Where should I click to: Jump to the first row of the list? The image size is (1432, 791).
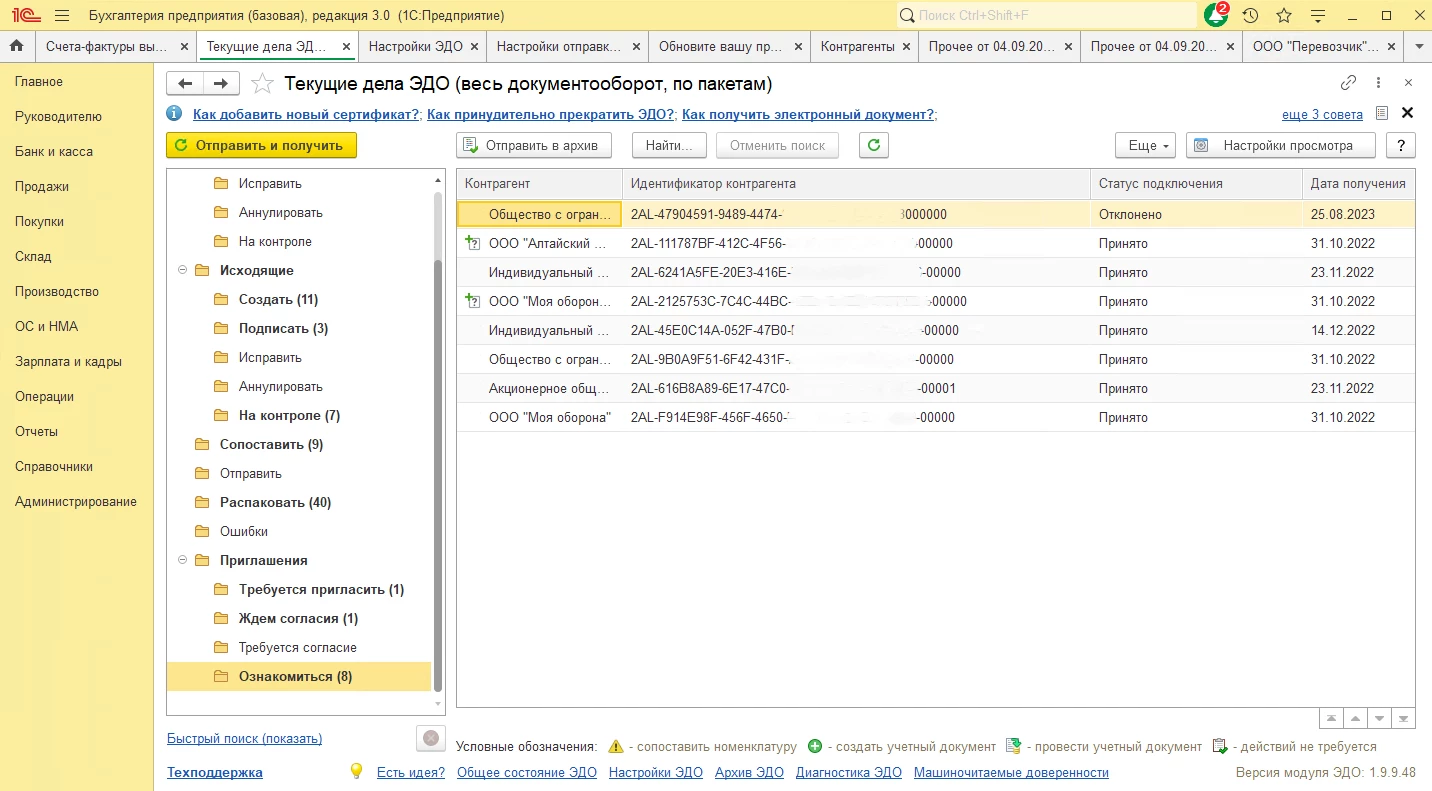(1331, 718)
